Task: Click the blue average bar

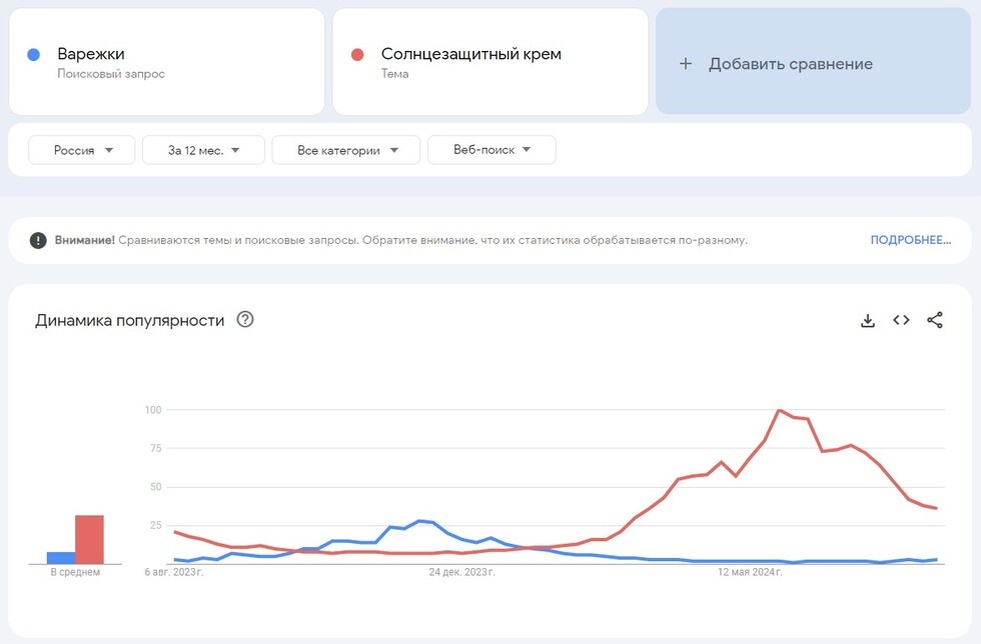Action: pyautogui.click(x=61, y=558)
